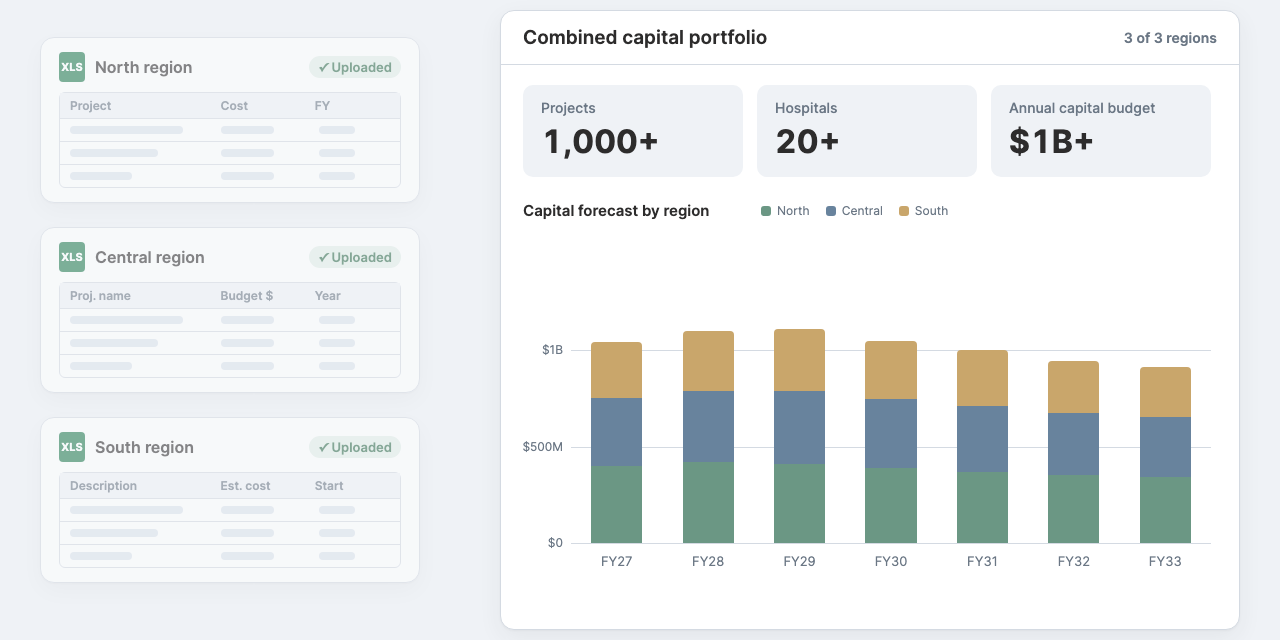Image resolution: width=1280 pixels, height=640 pixels.
Task: Select the North legend color swatch
Action: pyautogui.click(x=766, y=211)
